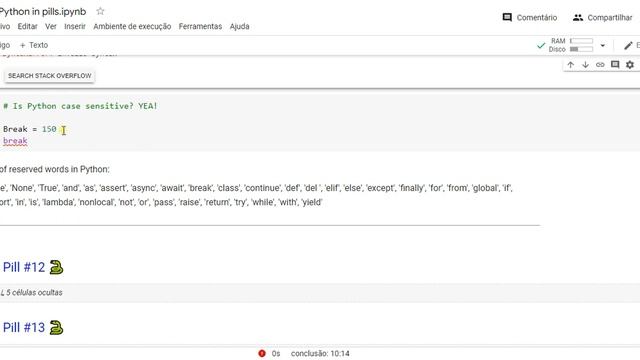The width and height of the screenshot is (640, 360).
Task: Click the snake emoji beside Pill #12
Action: 56,267
